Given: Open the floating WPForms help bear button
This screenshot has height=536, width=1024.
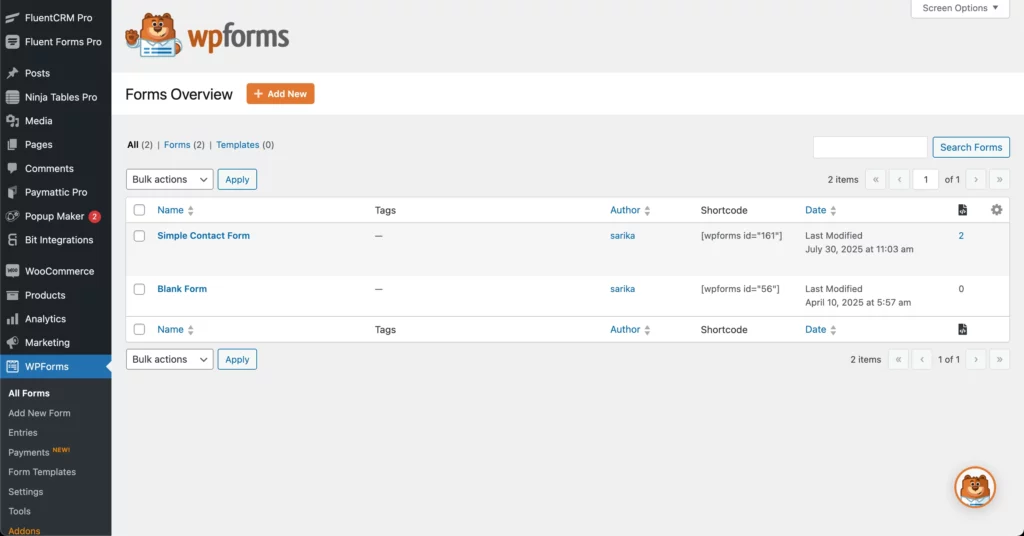Looking at the screenshot, I should point(974,487).
